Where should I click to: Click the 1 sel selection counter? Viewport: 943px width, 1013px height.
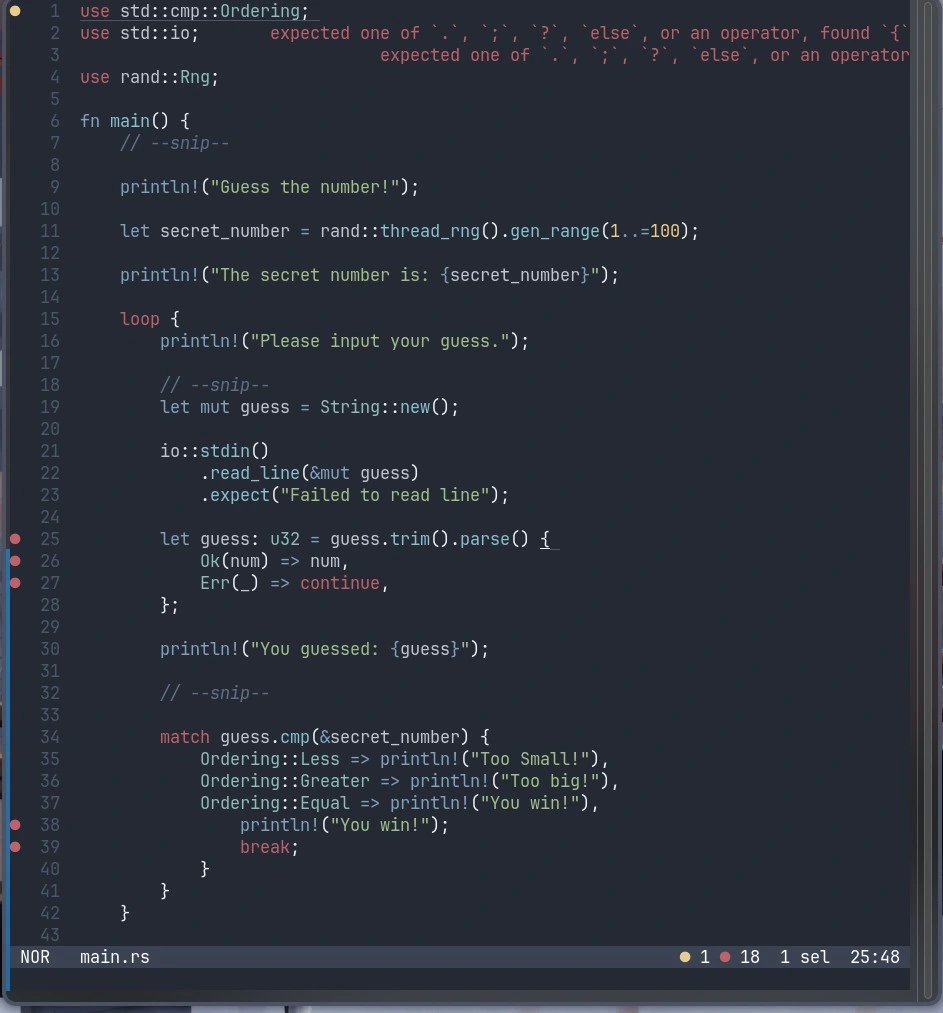[804, 957]
